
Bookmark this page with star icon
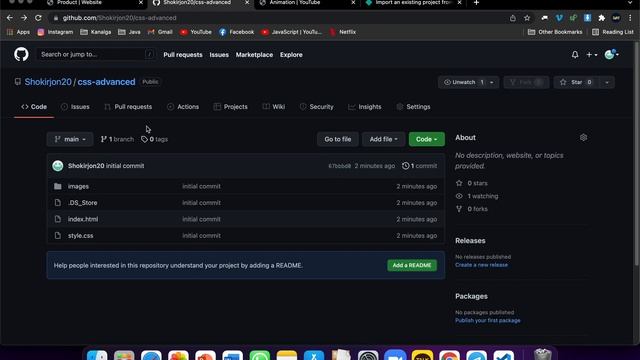click(x=527, y=18)
